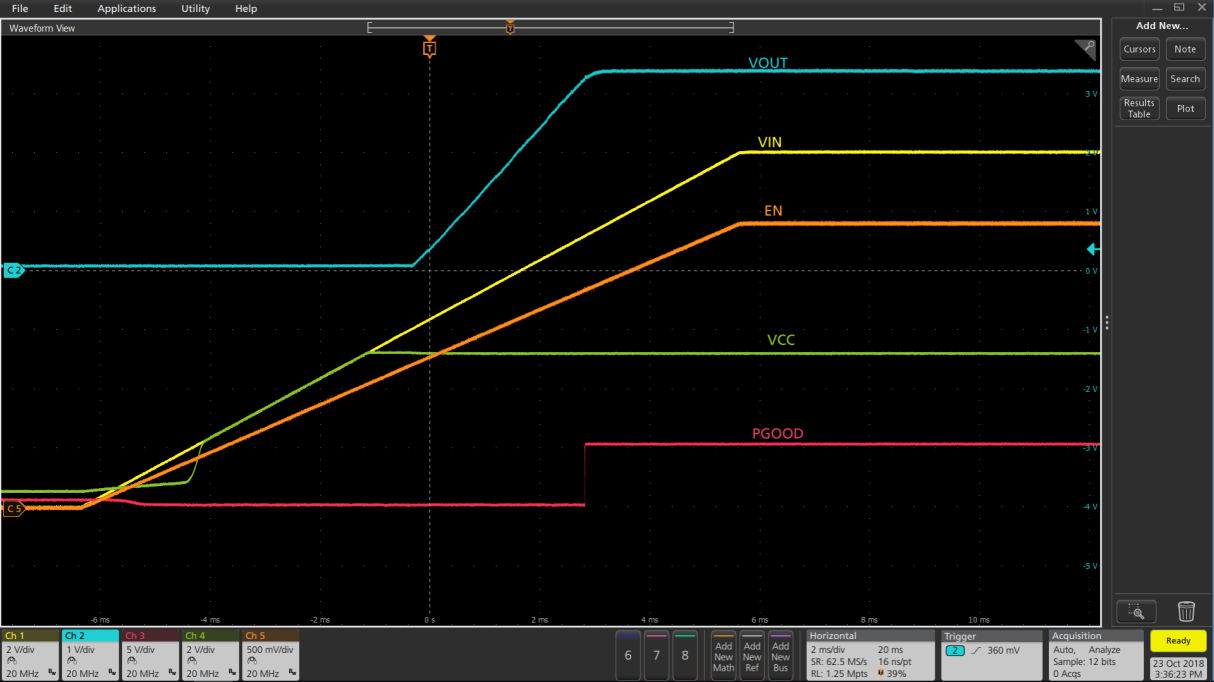Image resolution: width=1214 pixels, height=682 pixels.
Task: Click the trash can delete icon
Action: pyautogui.click(x=1186, y=611)
